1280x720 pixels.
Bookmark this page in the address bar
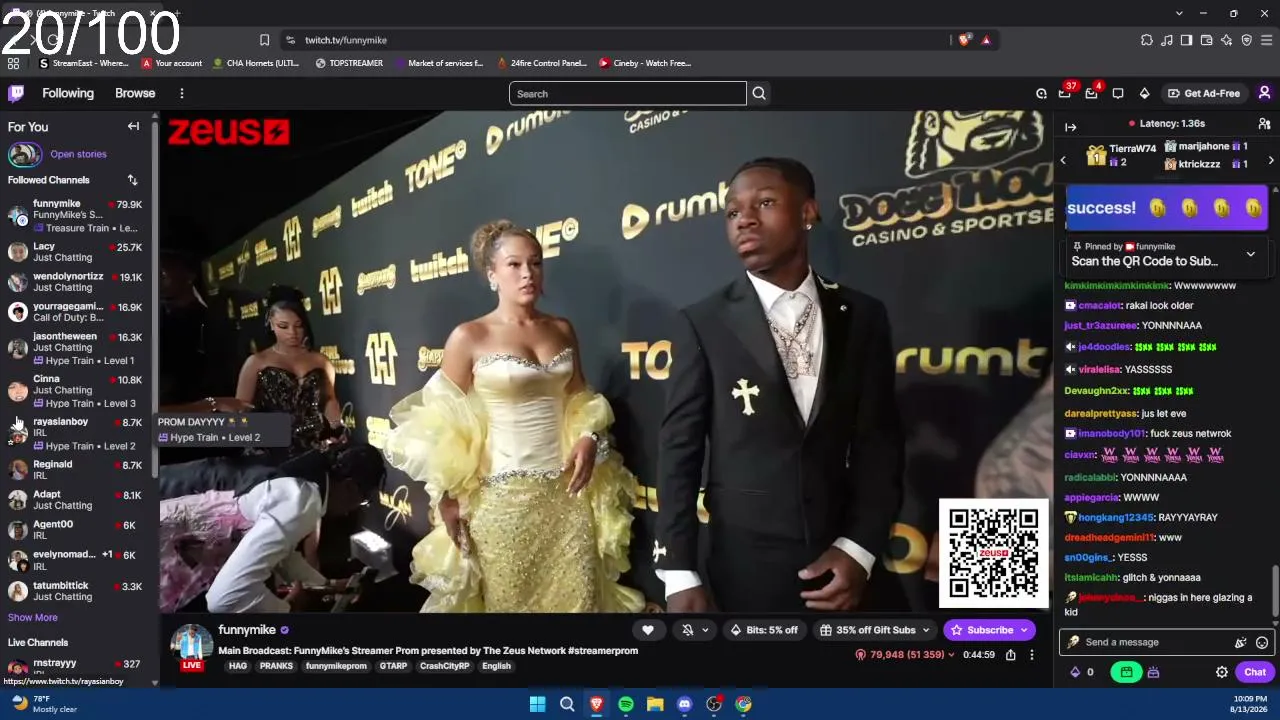coord(264,40)
